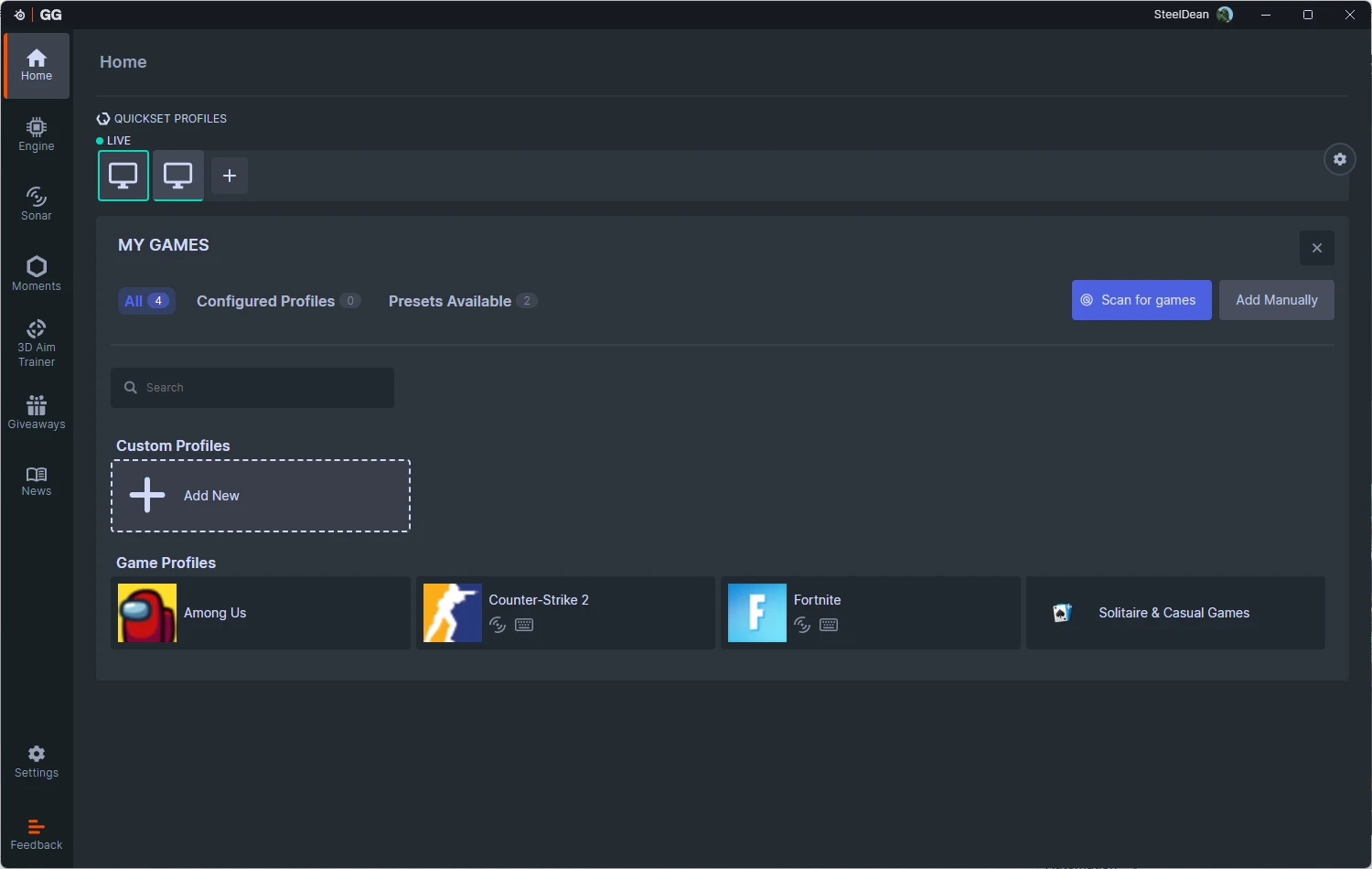
Task: Switch to the Configured Profiles tab
Action: click(278, 301)
